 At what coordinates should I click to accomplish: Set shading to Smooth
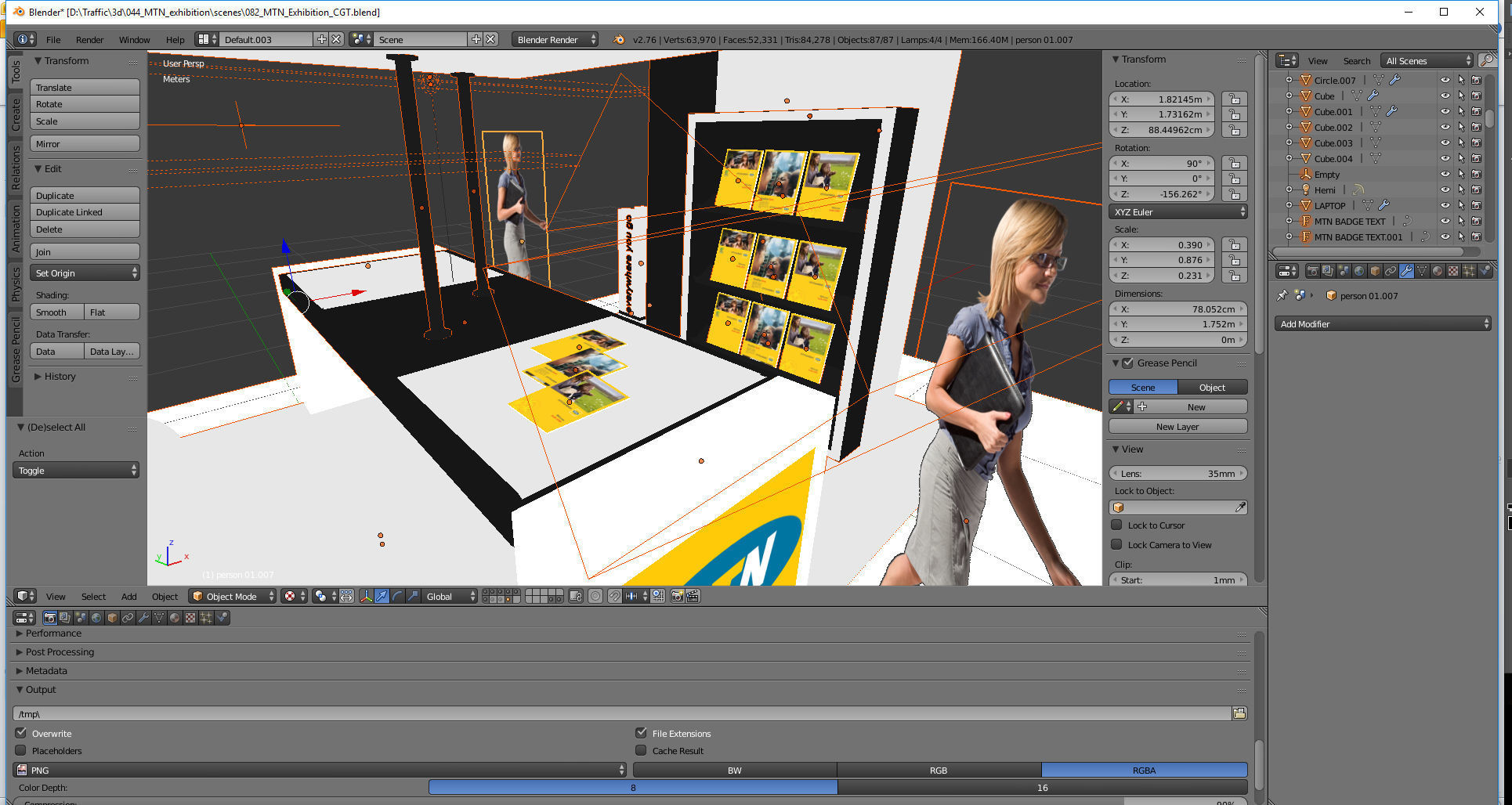pos(56,312)
